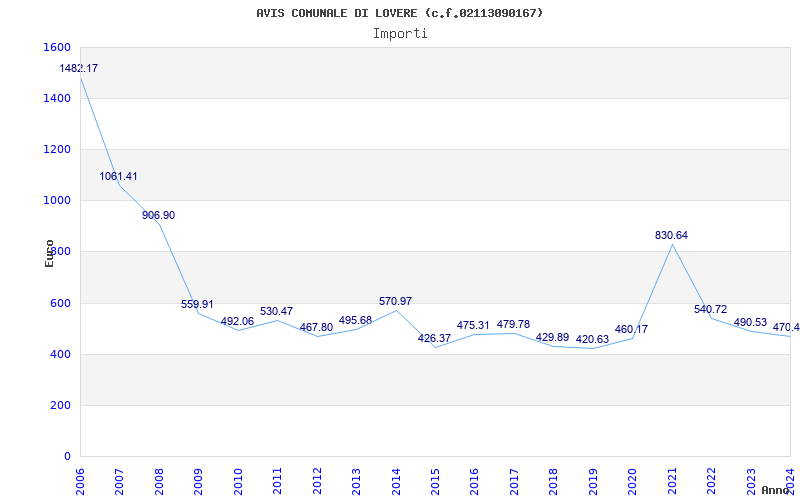Screen dimensions: 800x500
Task: Click the 2009 x-axis year label
Action: point(198,480)
